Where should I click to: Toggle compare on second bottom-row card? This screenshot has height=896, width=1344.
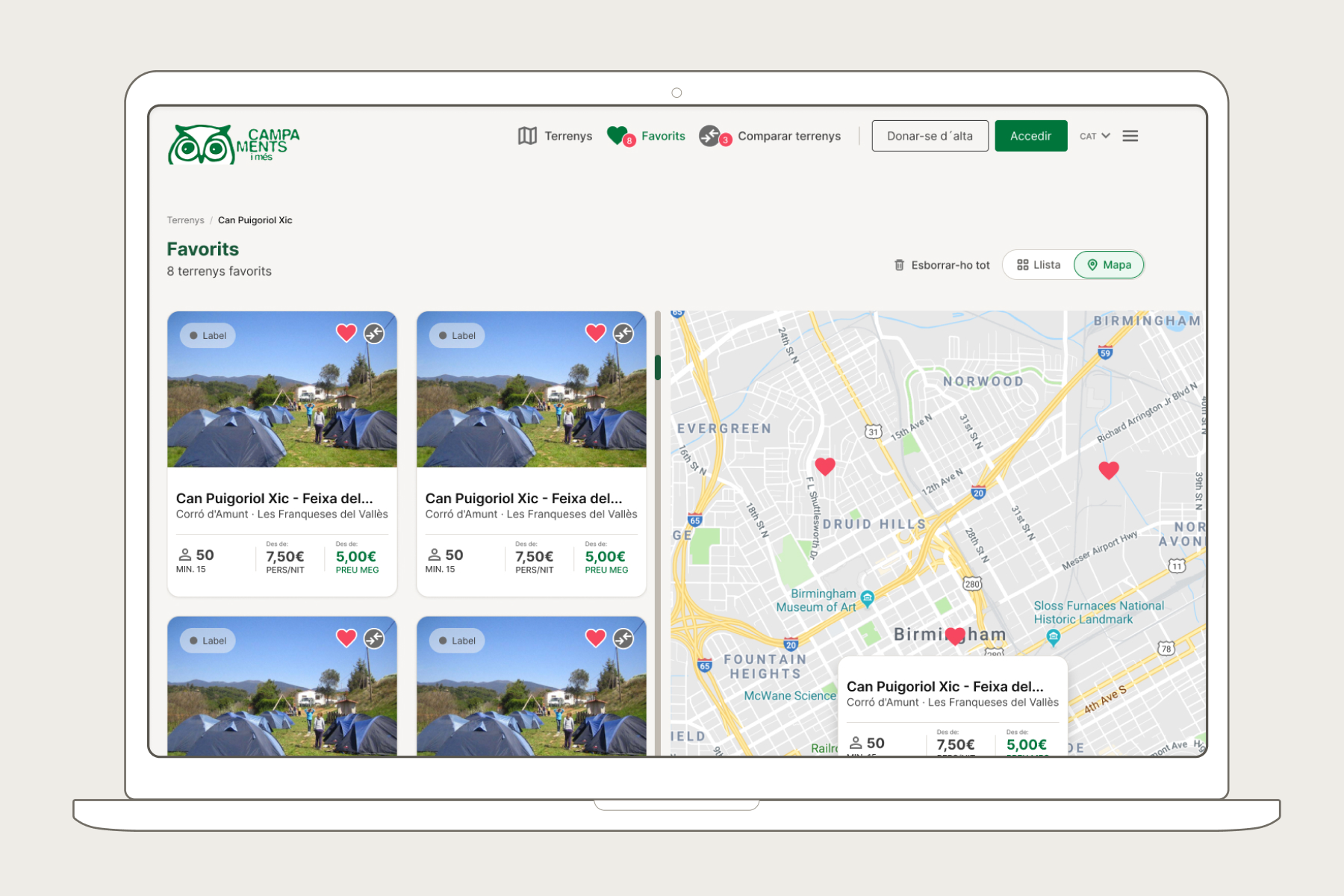tap(623, 638)
